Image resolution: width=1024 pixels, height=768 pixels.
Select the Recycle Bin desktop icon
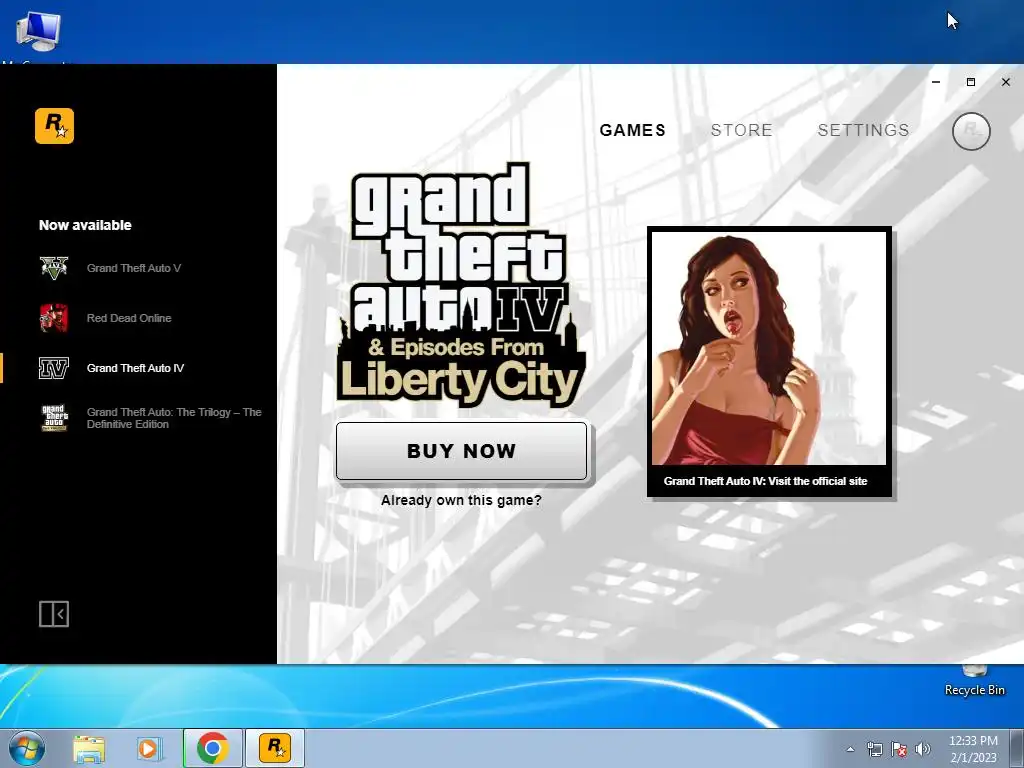pos(975,682)
